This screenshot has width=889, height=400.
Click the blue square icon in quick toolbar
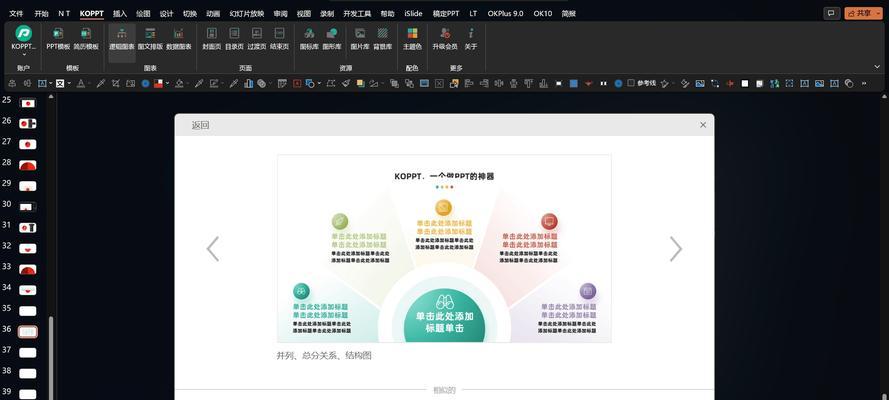[574, 83]
